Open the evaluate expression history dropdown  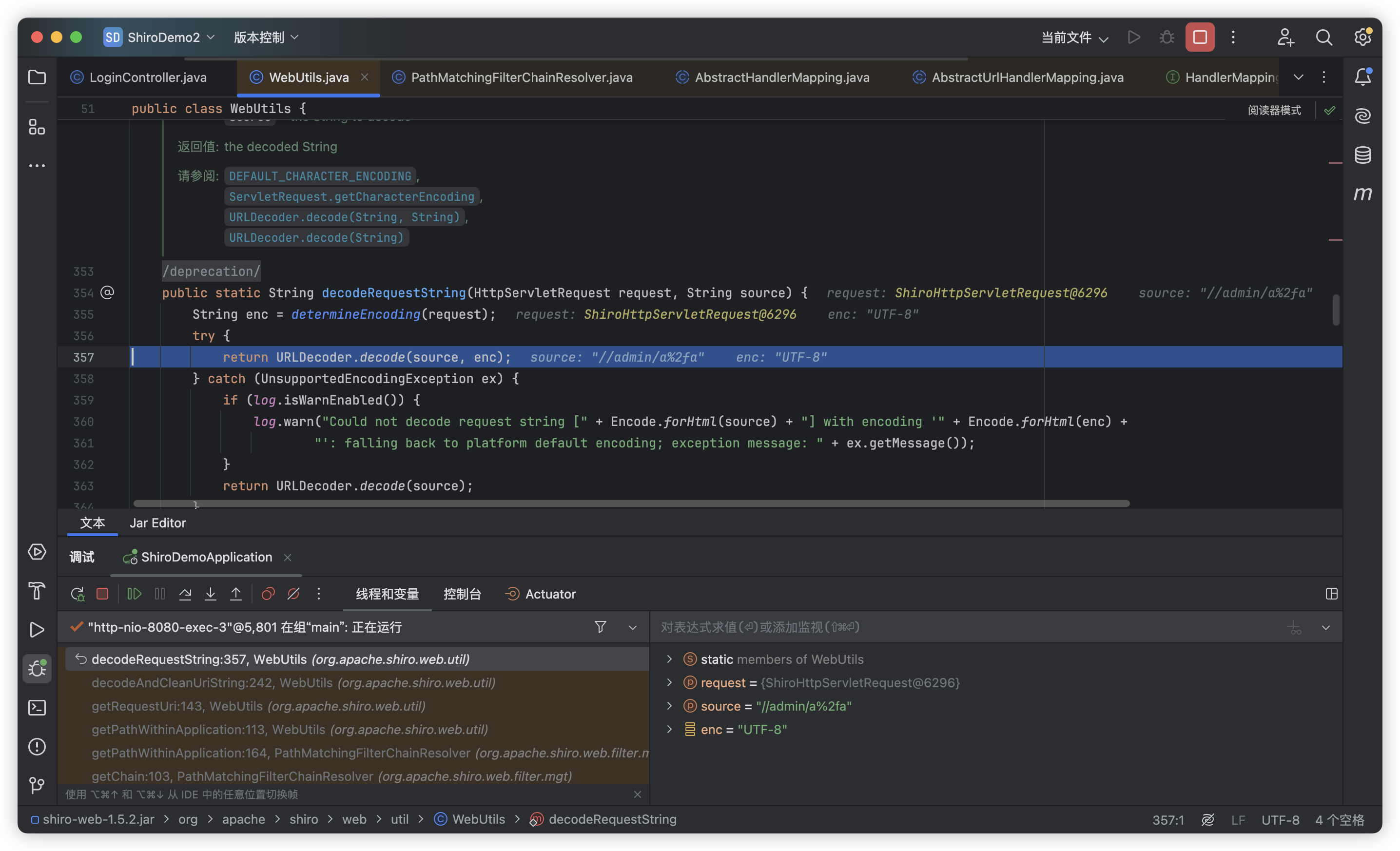click(1325, 627)
